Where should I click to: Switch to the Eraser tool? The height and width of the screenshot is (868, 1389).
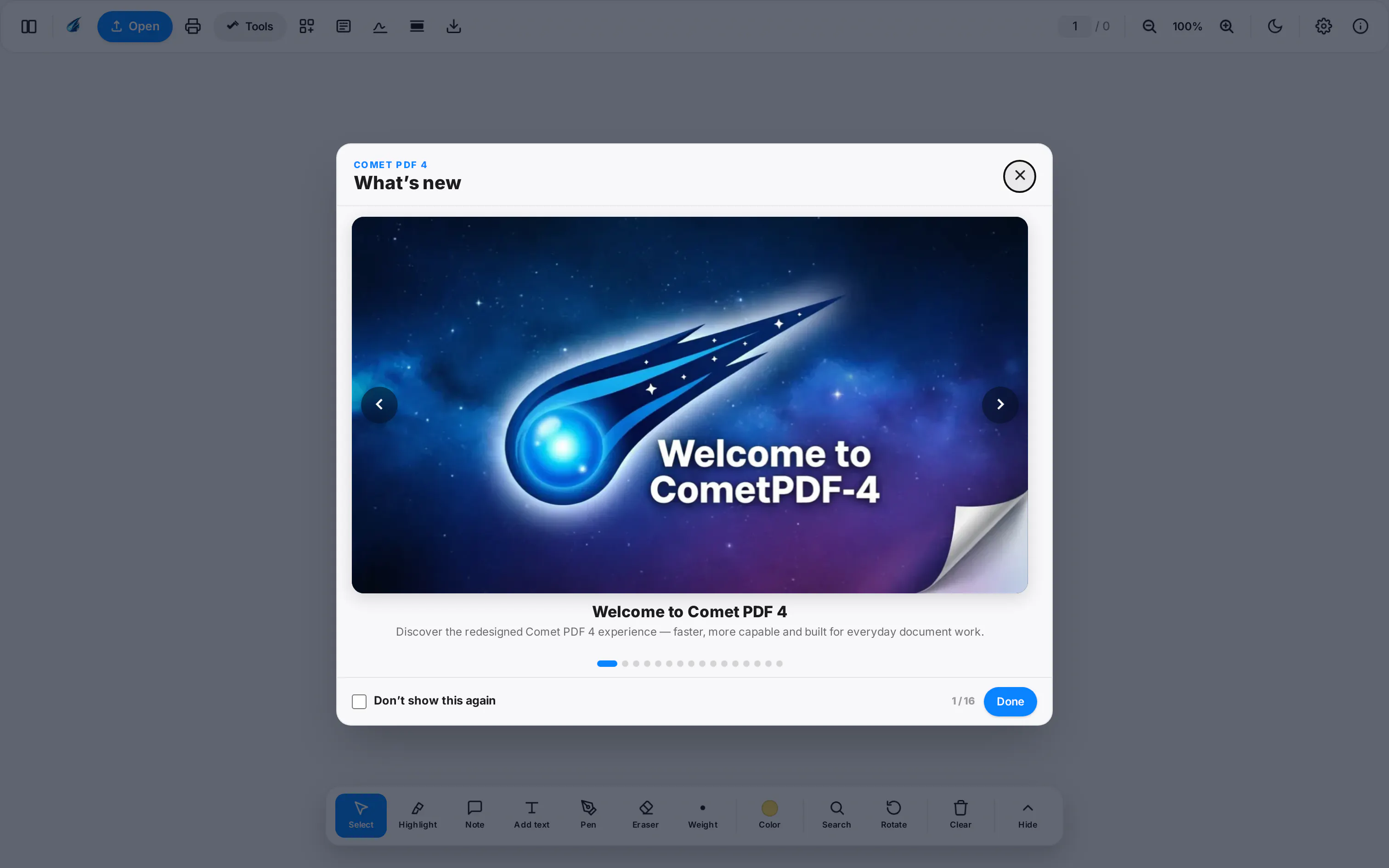click(x=646, y=815)
